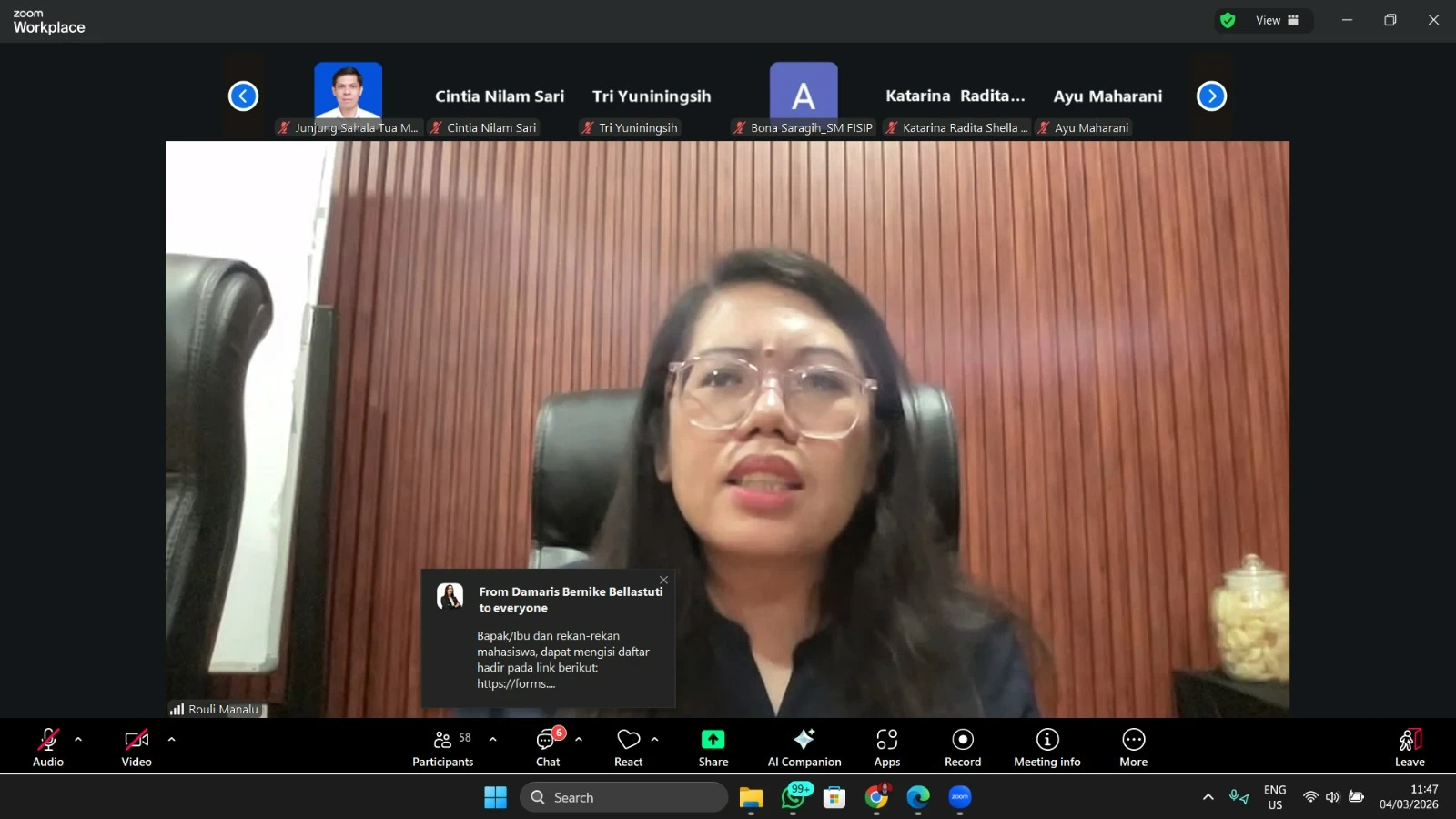Image resolution: width=1456 pixels, height=819 pixels.
Task: Open the Participants panel
Action: click(x=442, y=747)
